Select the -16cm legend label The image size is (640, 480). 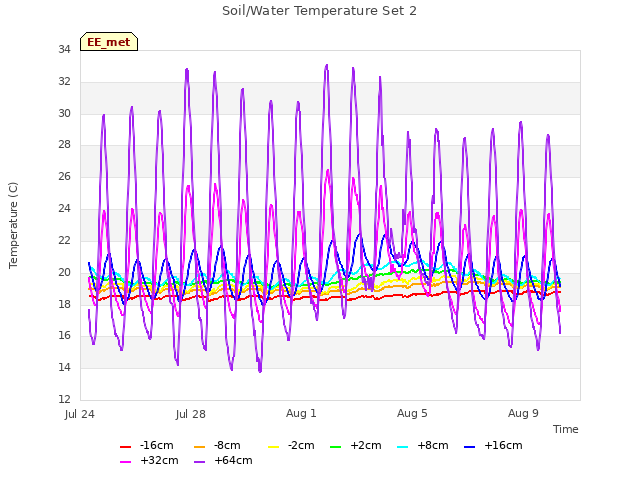157,445
